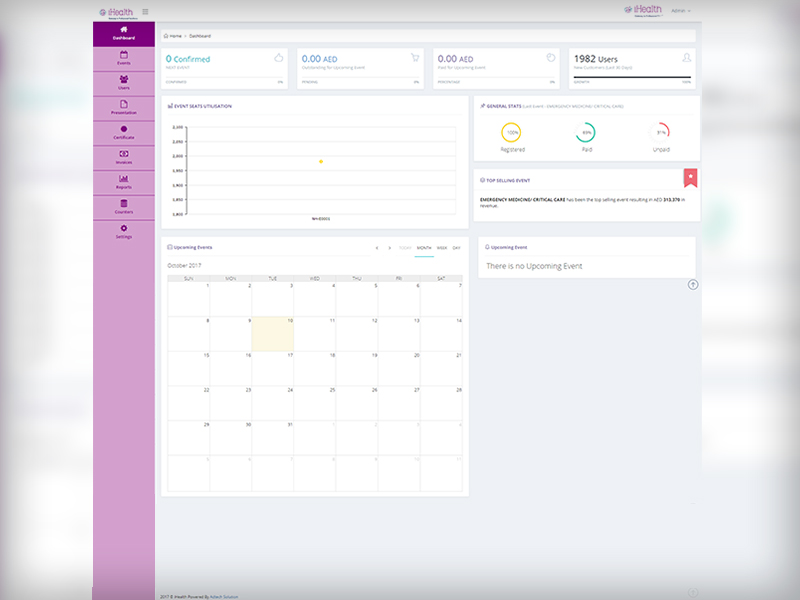Viewport: 800px width, 600px height.
Task: Open Adtech Solution footer link
Action: pos(224,596)
